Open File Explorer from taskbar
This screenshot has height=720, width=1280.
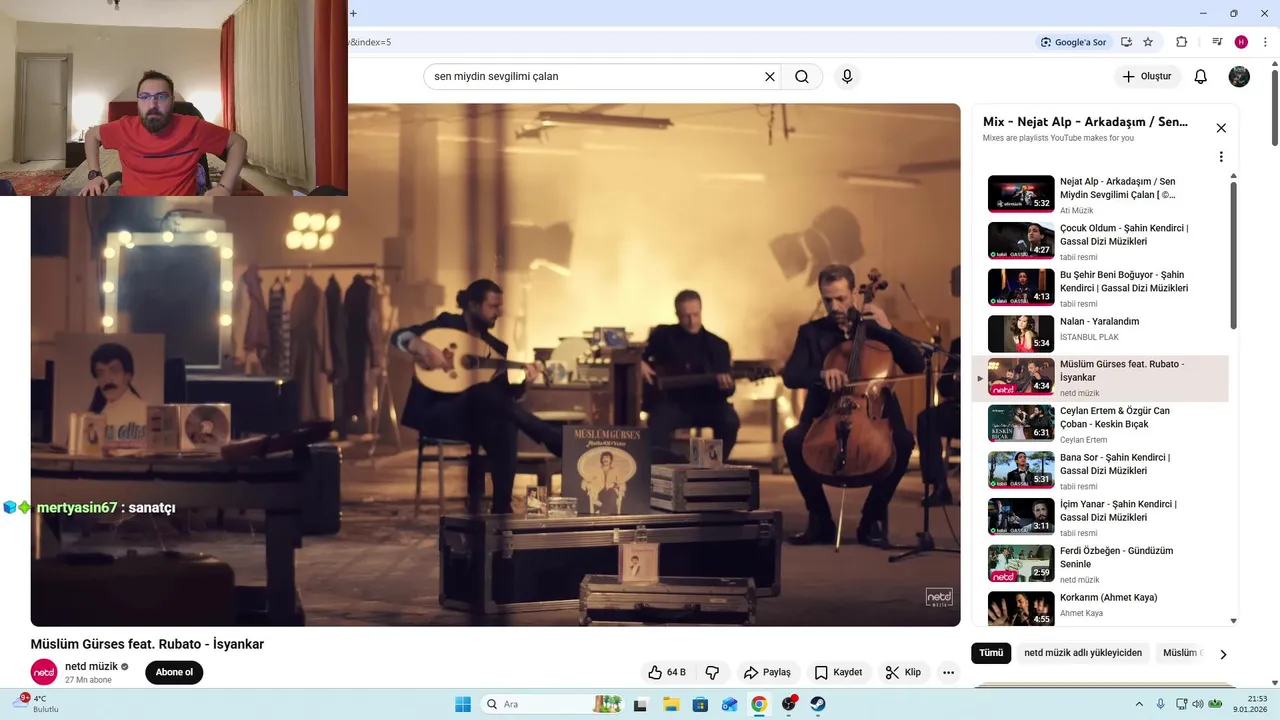(x=671, y=704)
